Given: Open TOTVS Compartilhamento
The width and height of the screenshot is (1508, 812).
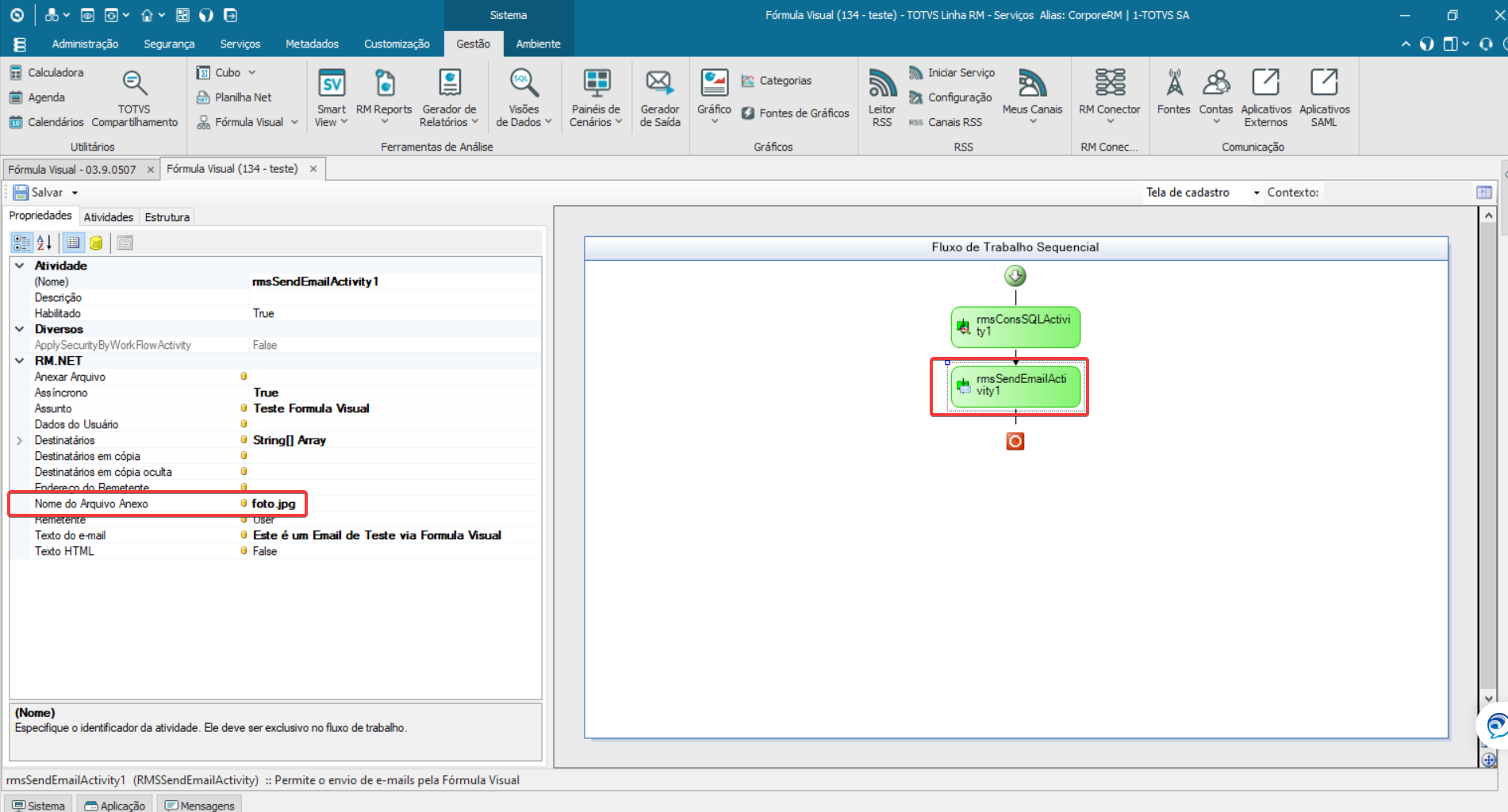Looking at the screenshot, I should [134, 98].
